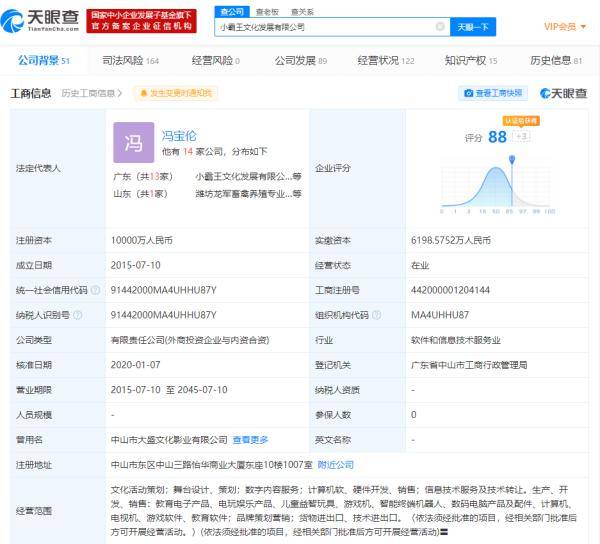600x544 pixels.
Task: Open 冯宝伦 legal representative link
Action: click(x=179, y=135)
